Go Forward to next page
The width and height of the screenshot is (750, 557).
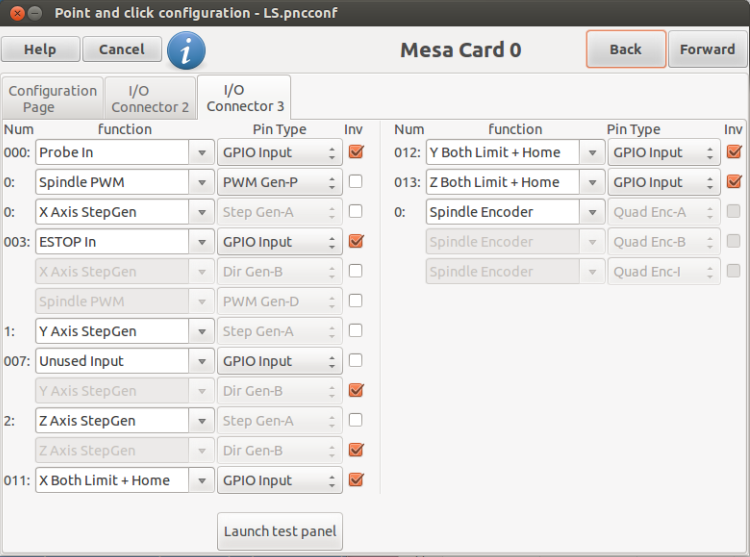coord(707,49)
